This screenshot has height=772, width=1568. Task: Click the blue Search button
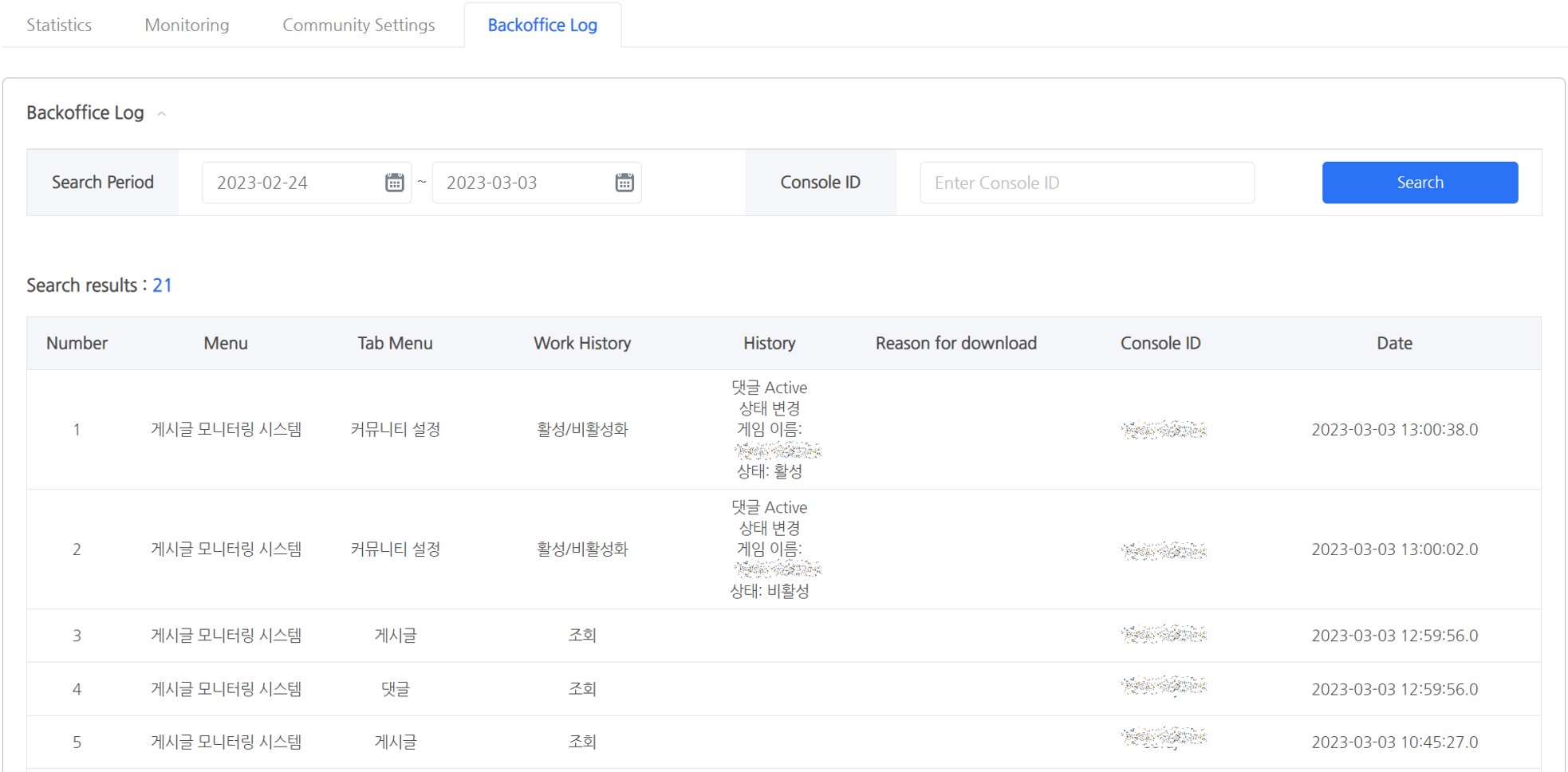(1420, 183)
